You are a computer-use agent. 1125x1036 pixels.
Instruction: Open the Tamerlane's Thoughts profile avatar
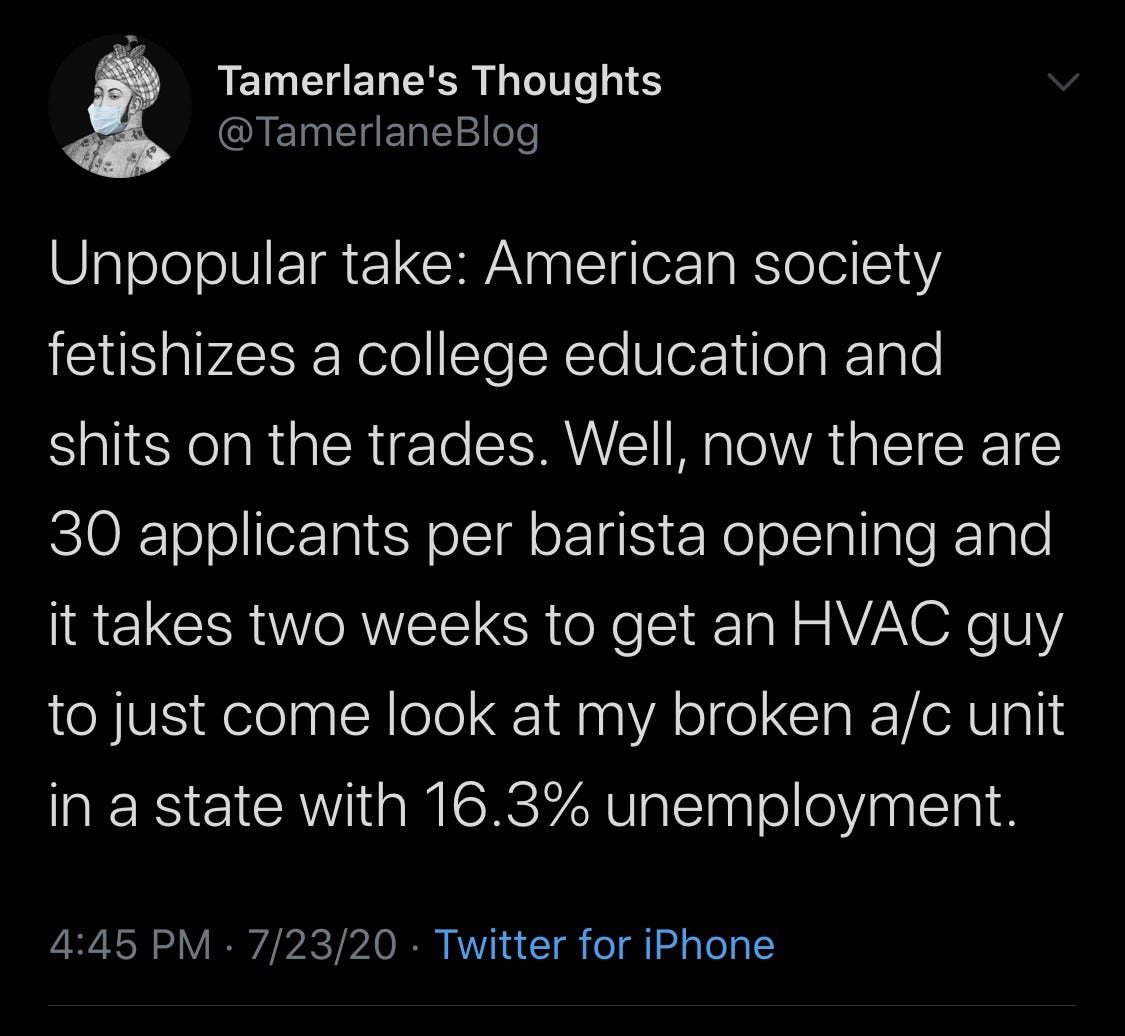(x=120, y=106)
